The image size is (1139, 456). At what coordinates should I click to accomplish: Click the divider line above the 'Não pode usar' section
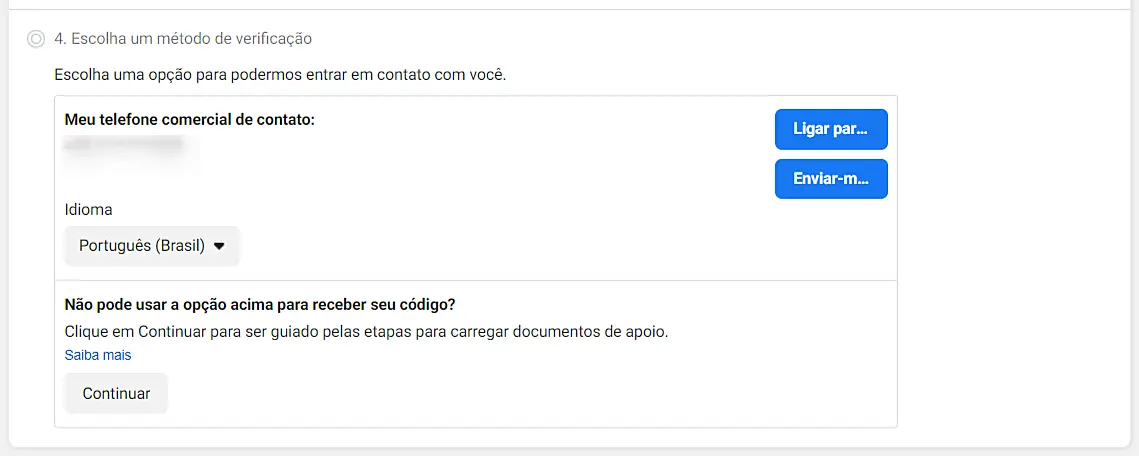click(476, 281)
